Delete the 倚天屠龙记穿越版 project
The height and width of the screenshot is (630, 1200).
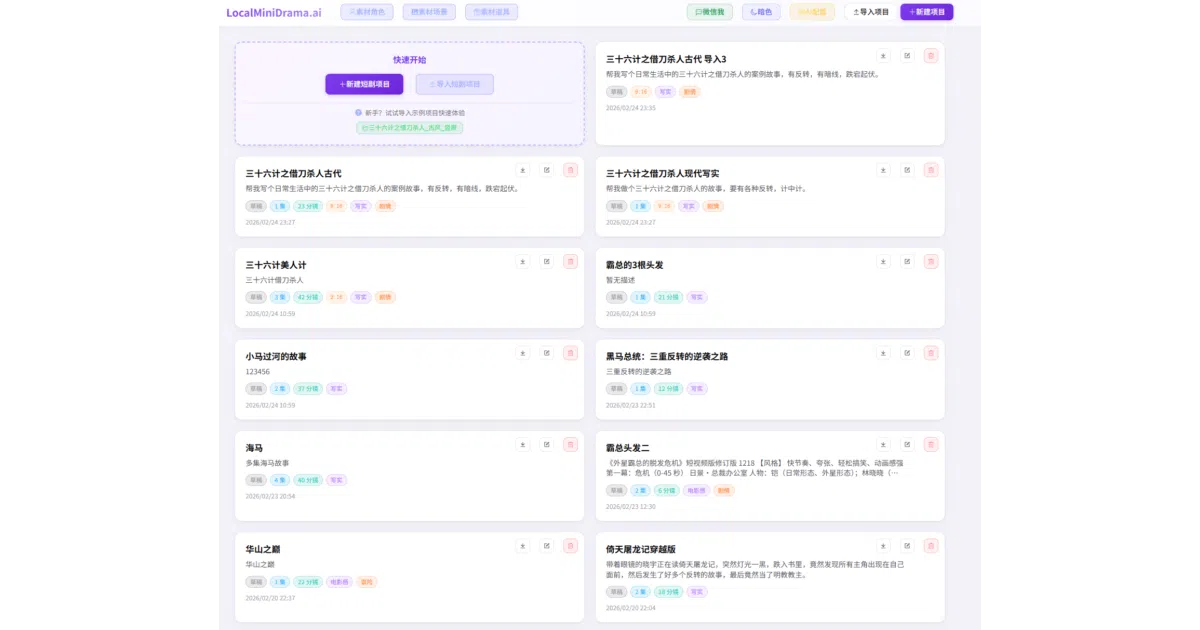pyautogui.click(x=931, y=546)
